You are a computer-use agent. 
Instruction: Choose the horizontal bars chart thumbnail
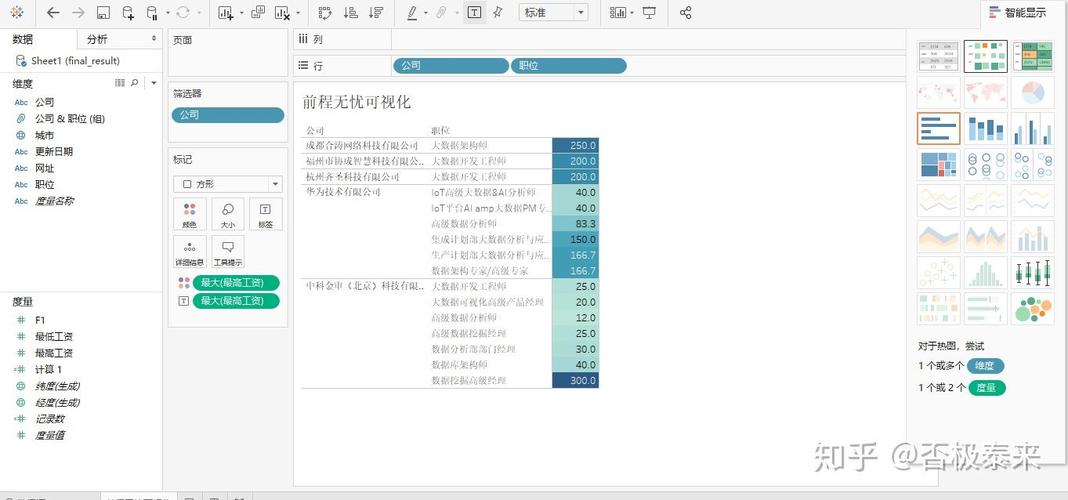(939, 128)
